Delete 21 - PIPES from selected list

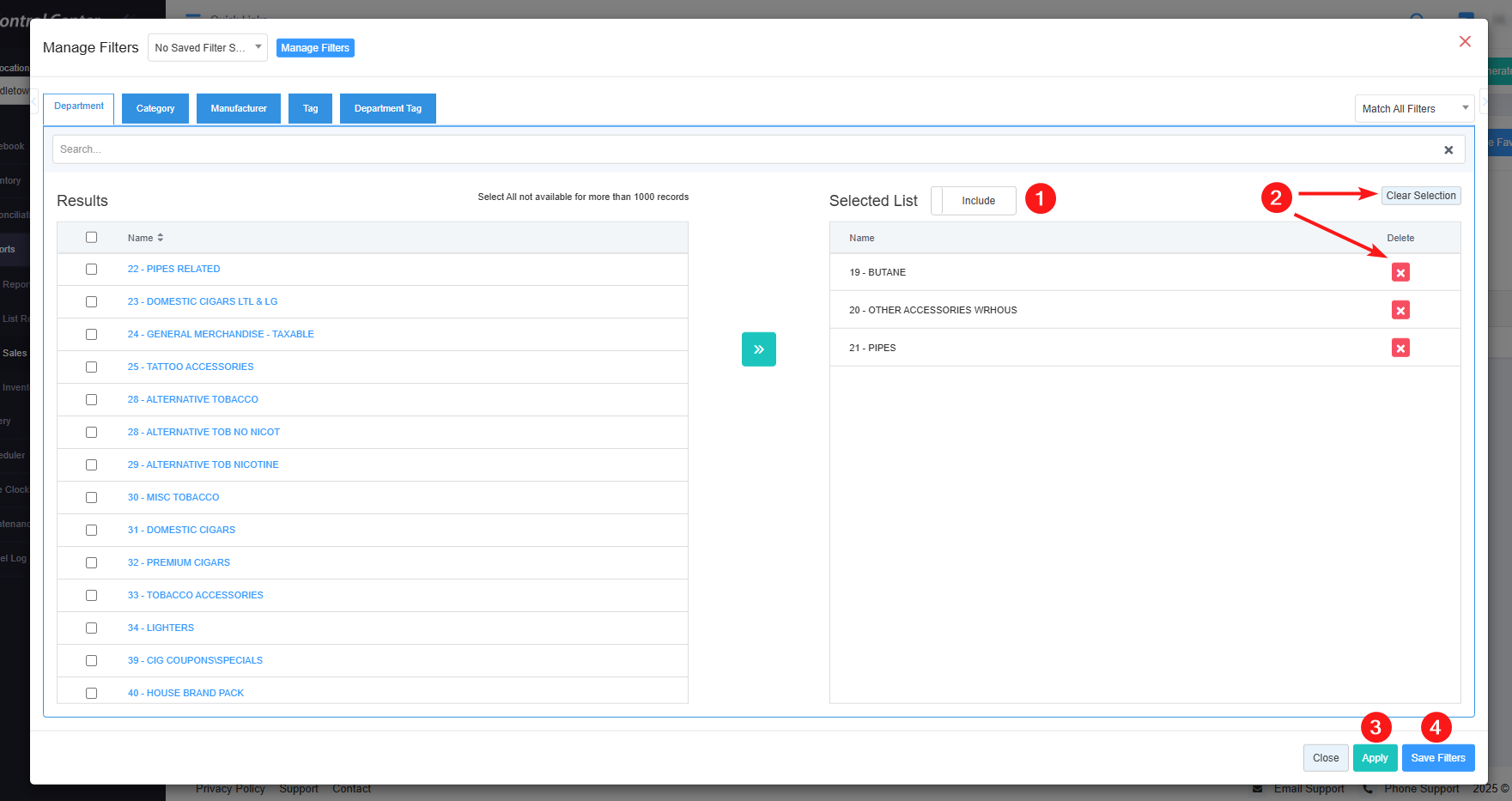1400,348
